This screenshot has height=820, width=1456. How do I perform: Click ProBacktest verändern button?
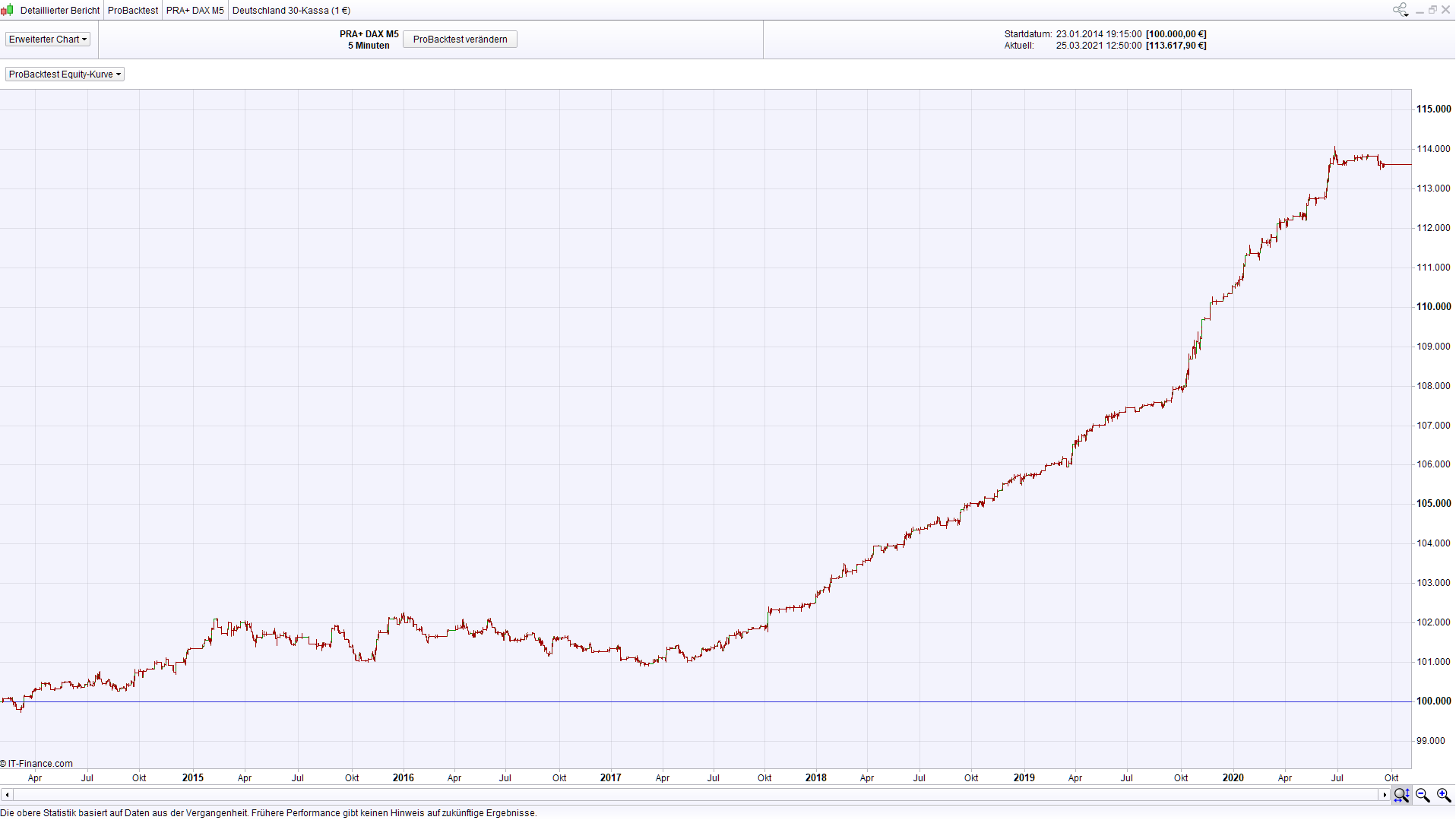pyautogui.click(x=460, y=40)
